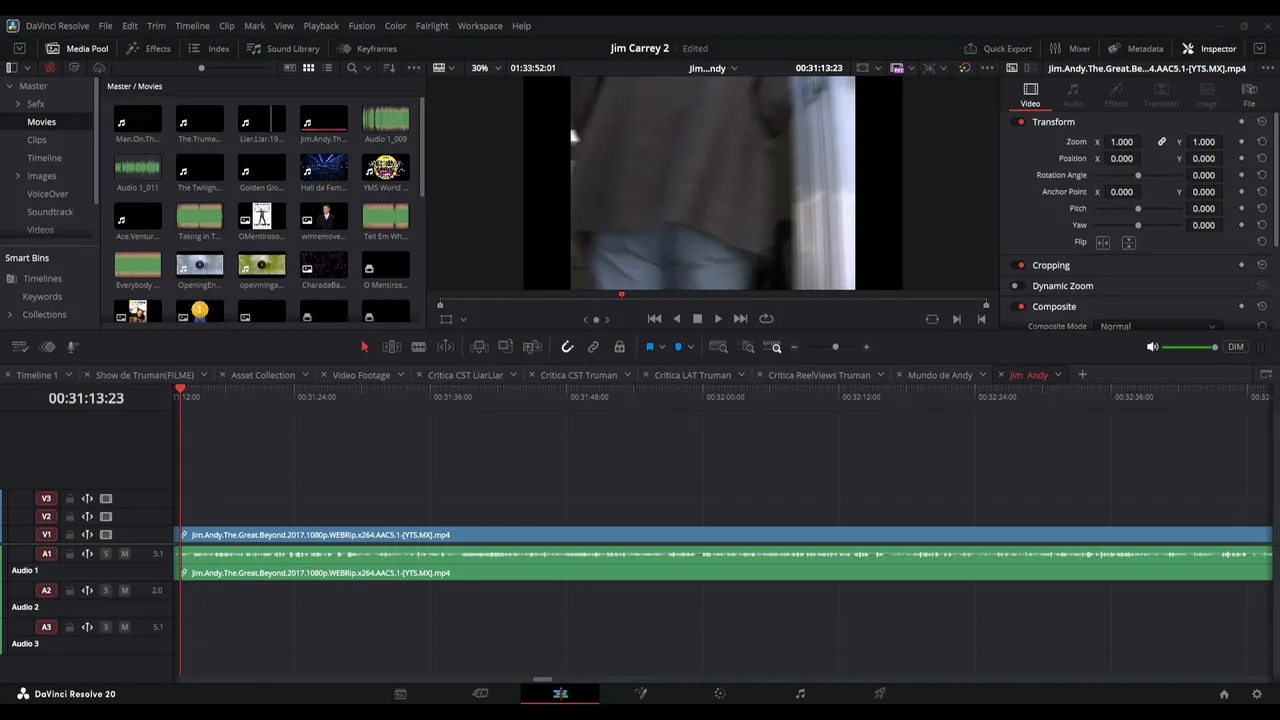Click the Insert Clip edit icon

pos(479,347)
